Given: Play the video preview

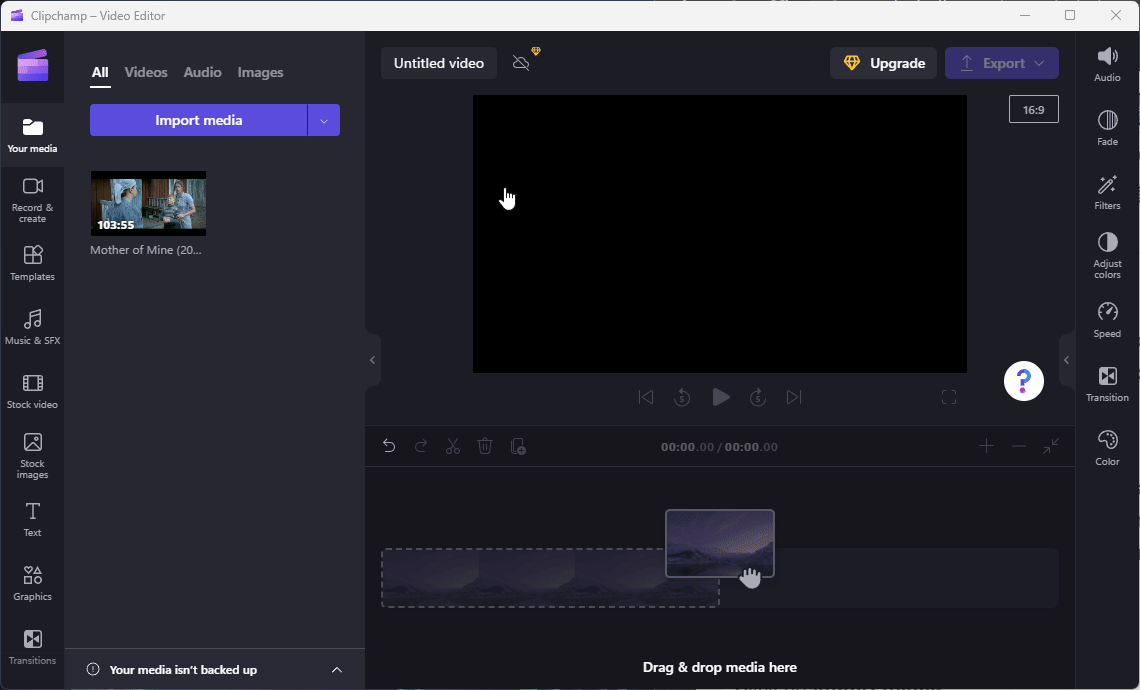Looking at the screenshot, I should point(720,396).
